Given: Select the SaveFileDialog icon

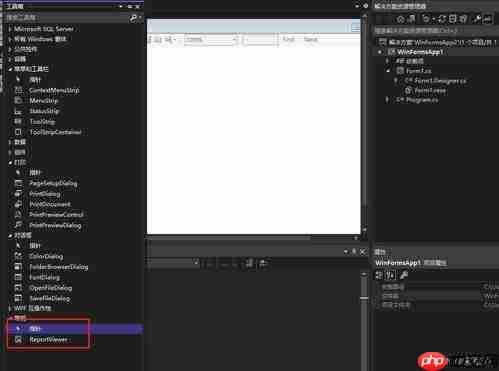Looking at the screenshot, I should (18, 298).
